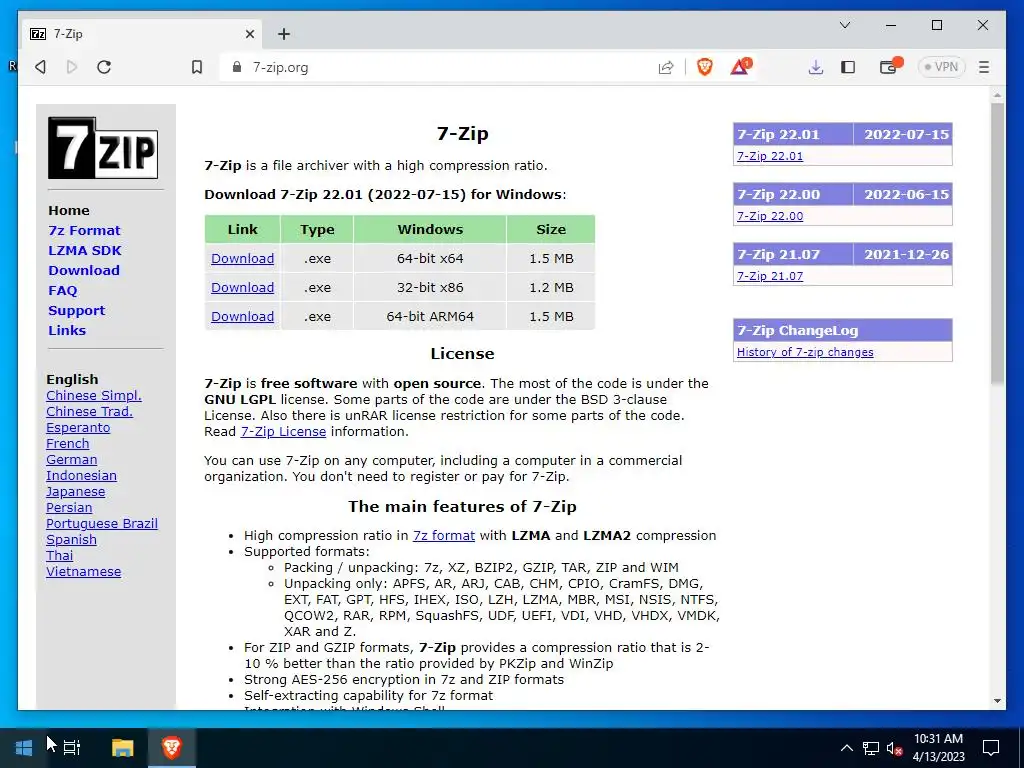
Task: Open Brave Shields lion icon
Action: pos(705,67)
